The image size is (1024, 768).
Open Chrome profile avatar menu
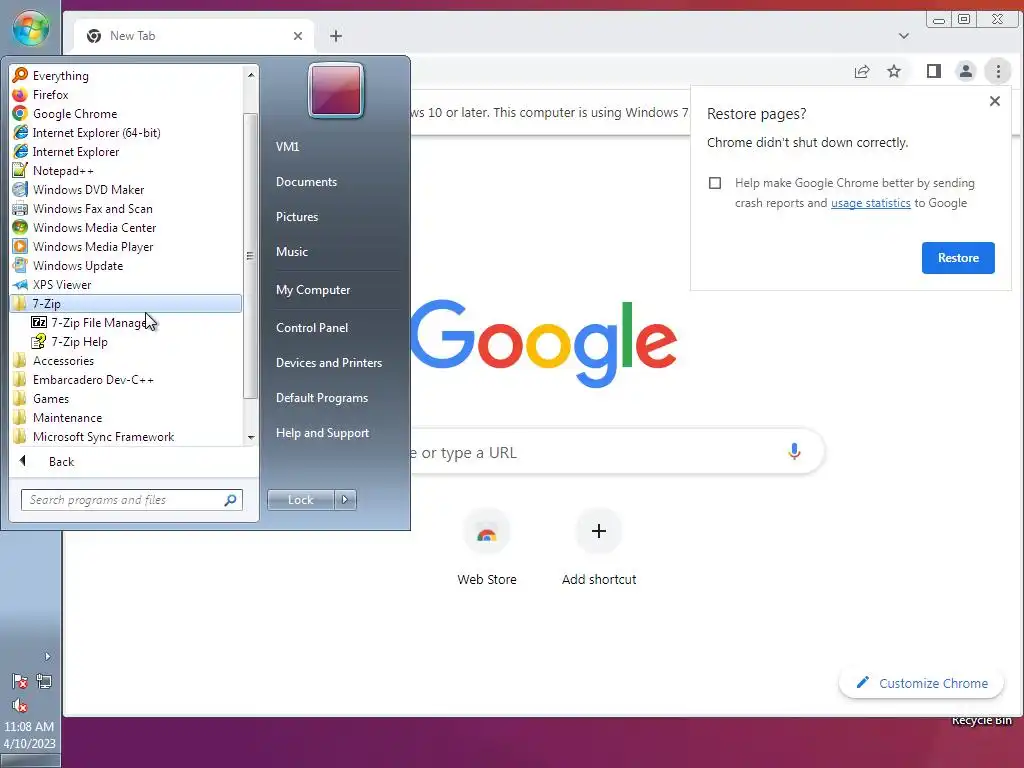click(965, 71)
